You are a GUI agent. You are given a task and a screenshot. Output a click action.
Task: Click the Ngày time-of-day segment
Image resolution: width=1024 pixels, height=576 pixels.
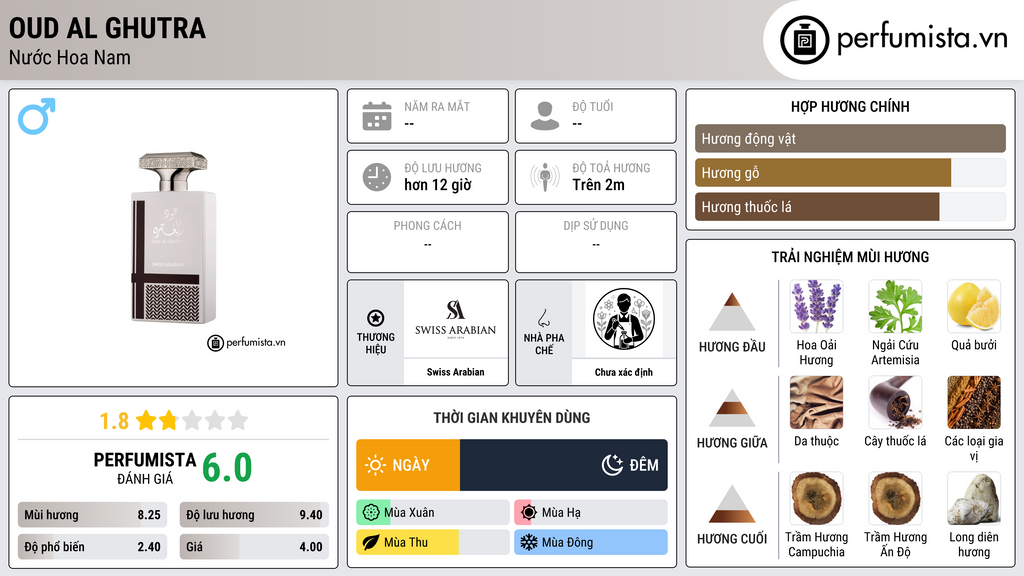tap(408, 465)
